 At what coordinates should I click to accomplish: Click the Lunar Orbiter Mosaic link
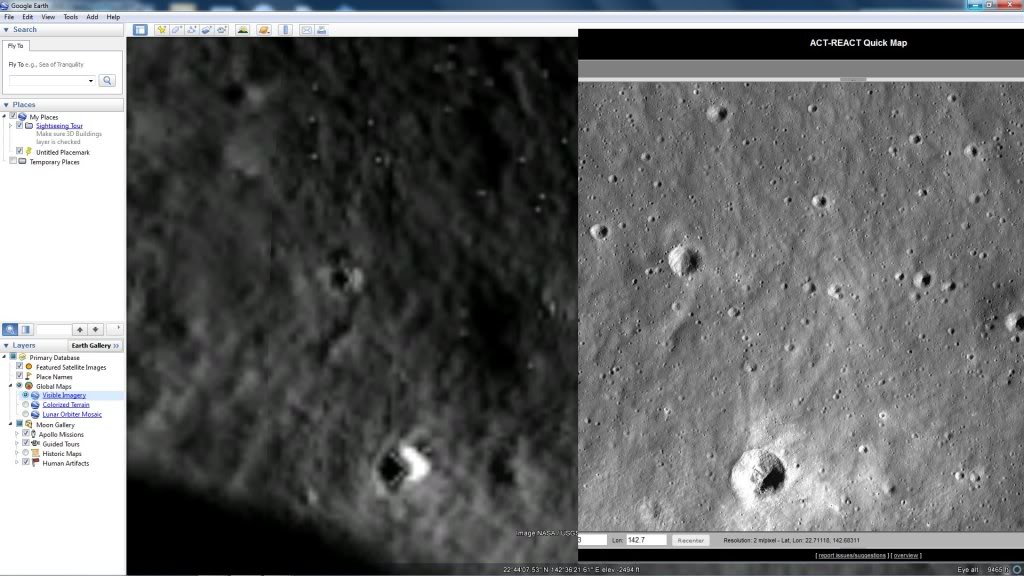point(72,414)
